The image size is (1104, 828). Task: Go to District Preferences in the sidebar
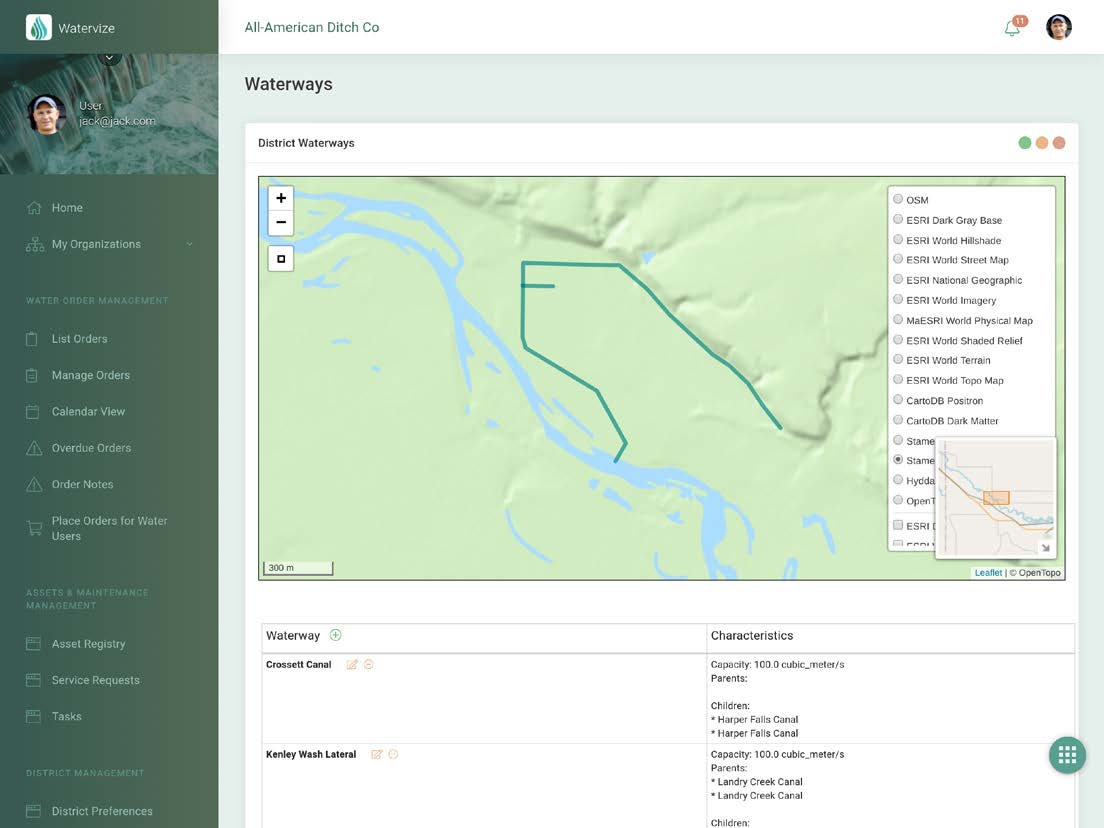103,811
